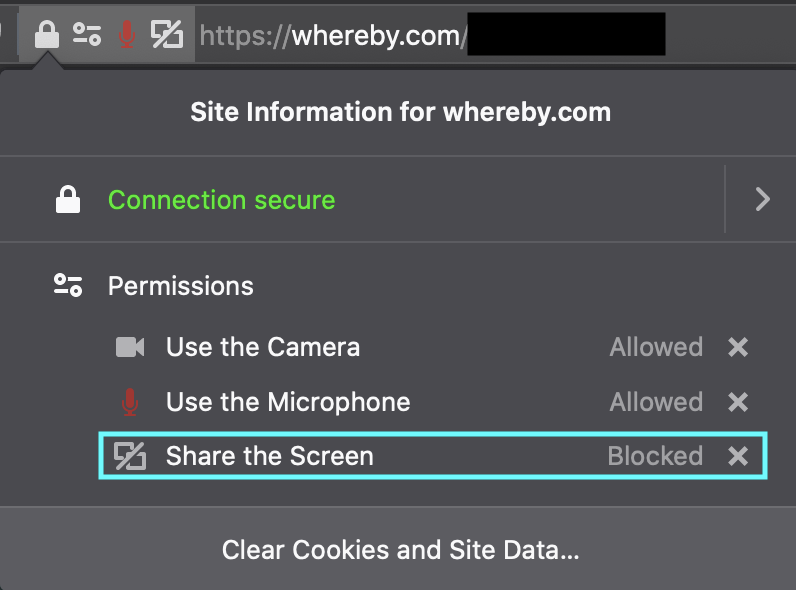Screen dimensions: 796x590
Task: Click the permissions sliders icon in the address bar
Action: tap(87, 36)
